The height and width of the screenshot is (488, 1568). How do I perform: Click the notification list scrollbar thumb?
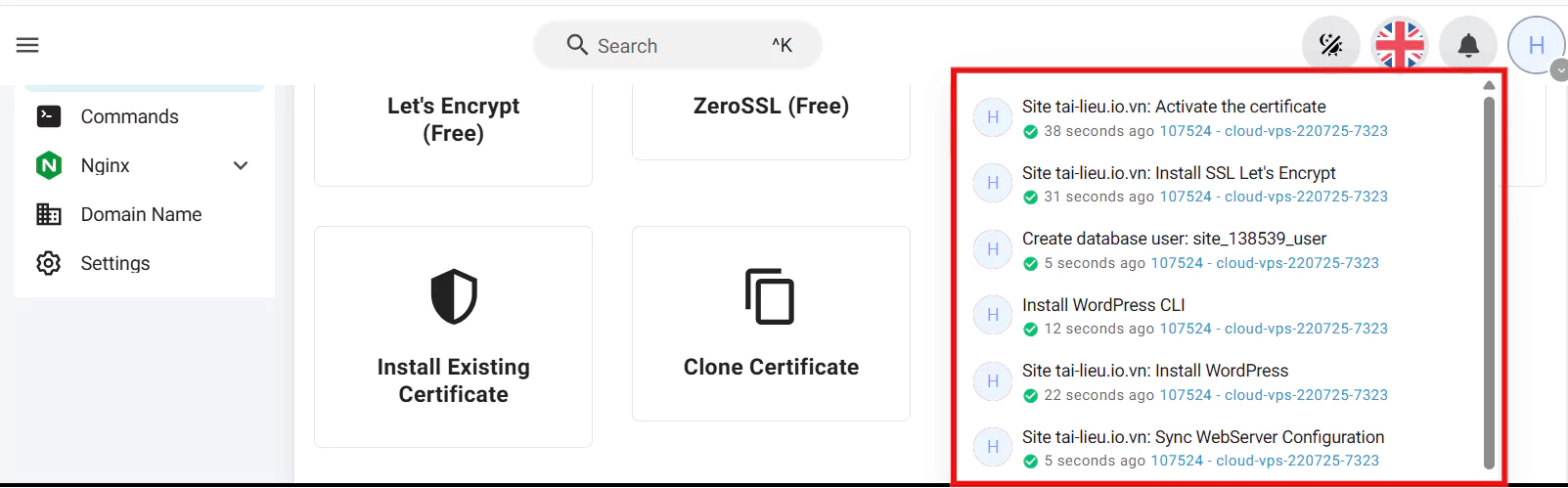point(1489,284)
